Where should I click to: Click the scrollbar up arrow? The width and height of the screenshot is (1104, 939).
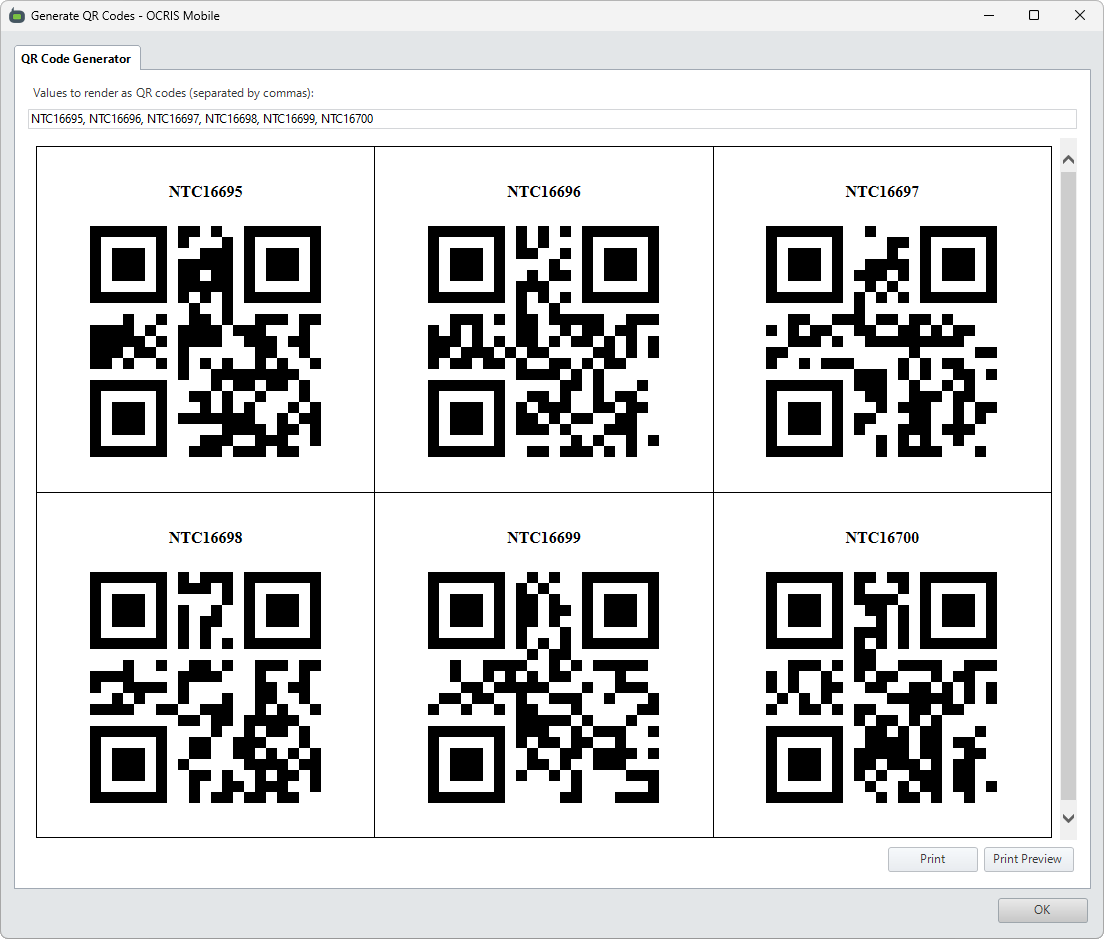(x=1068, y=160)
